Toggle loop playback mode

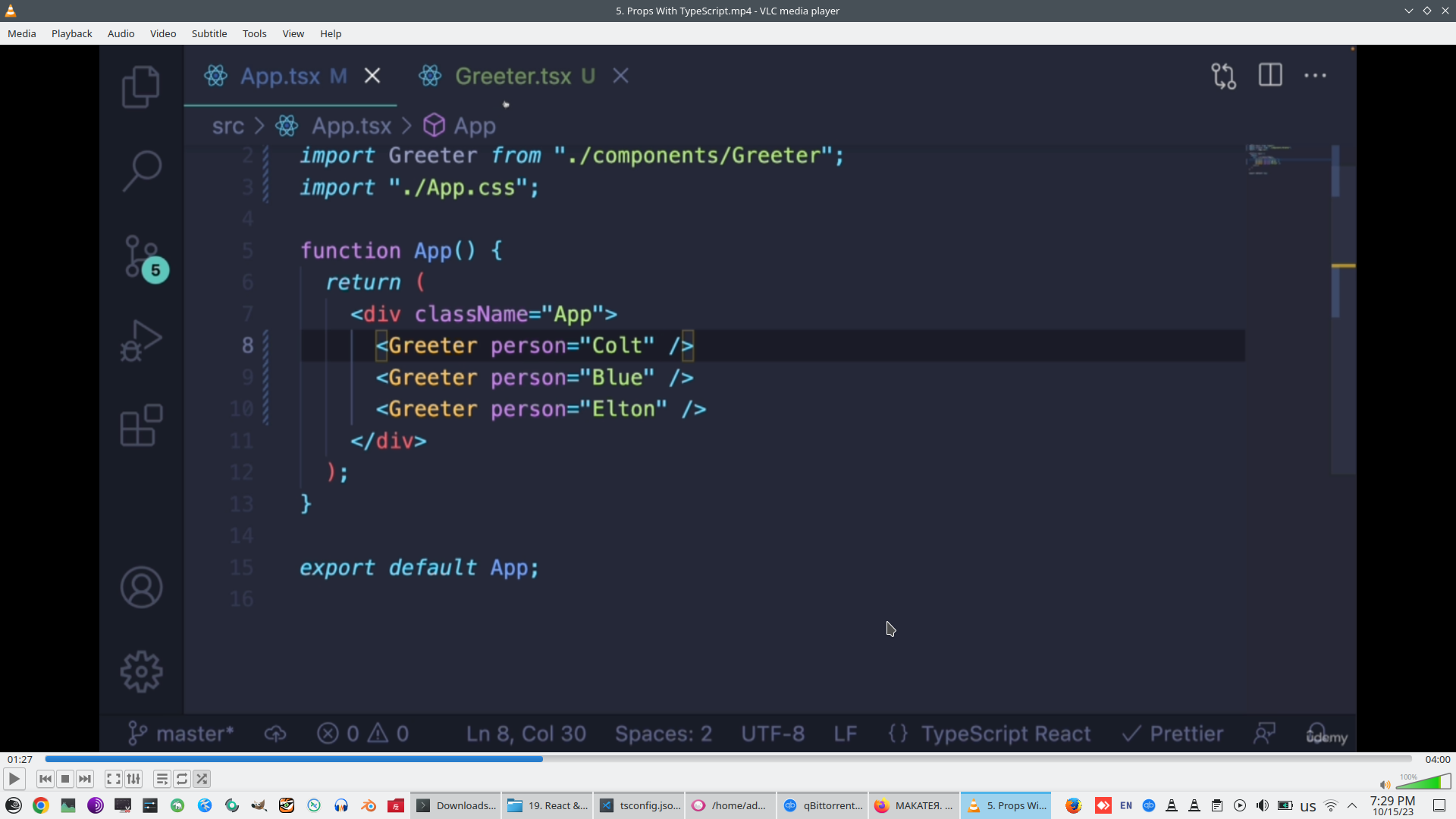coord(182,779)
